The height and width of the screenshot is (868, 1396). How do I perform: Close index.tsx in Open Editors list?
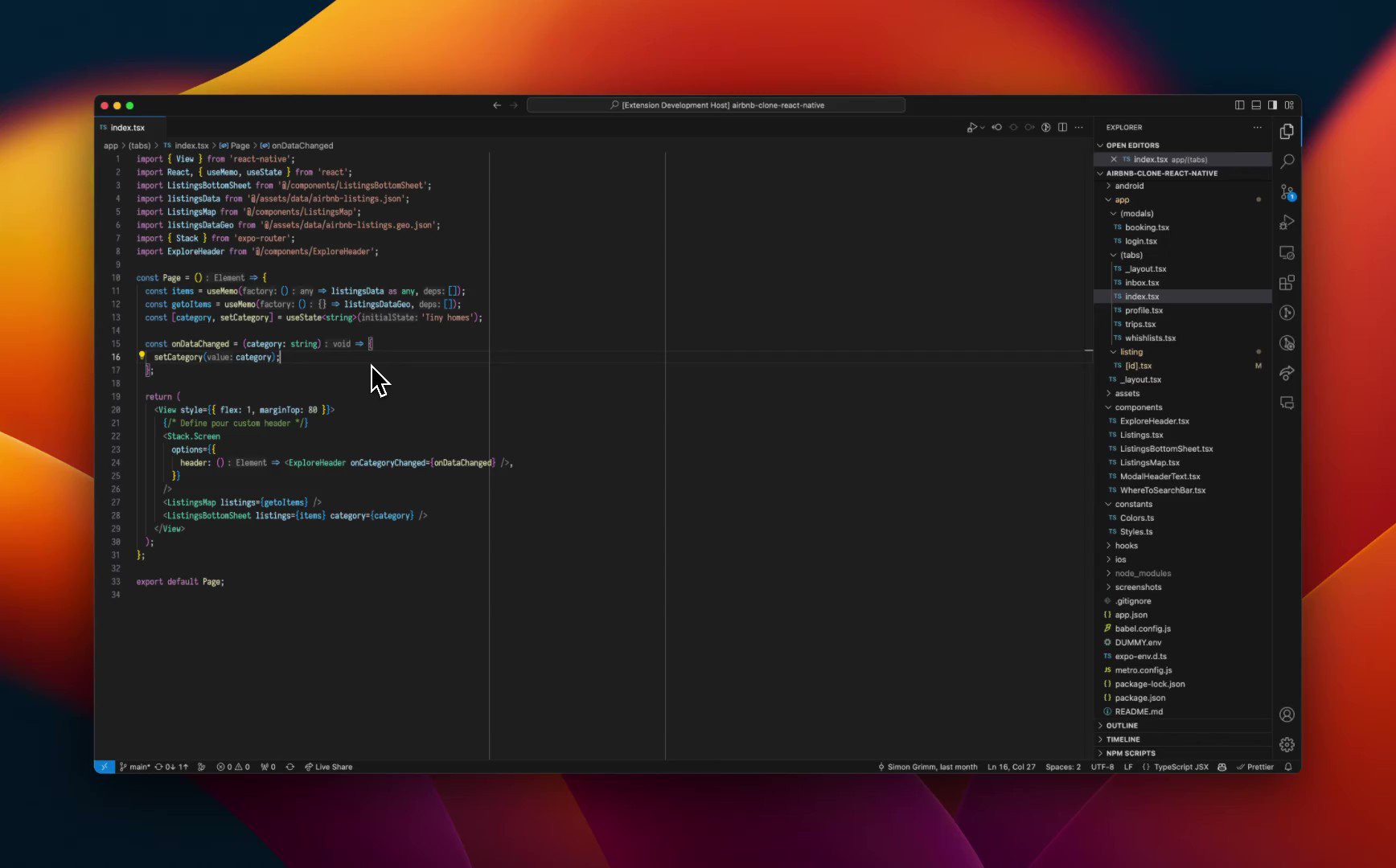(x=1113, y=159)
